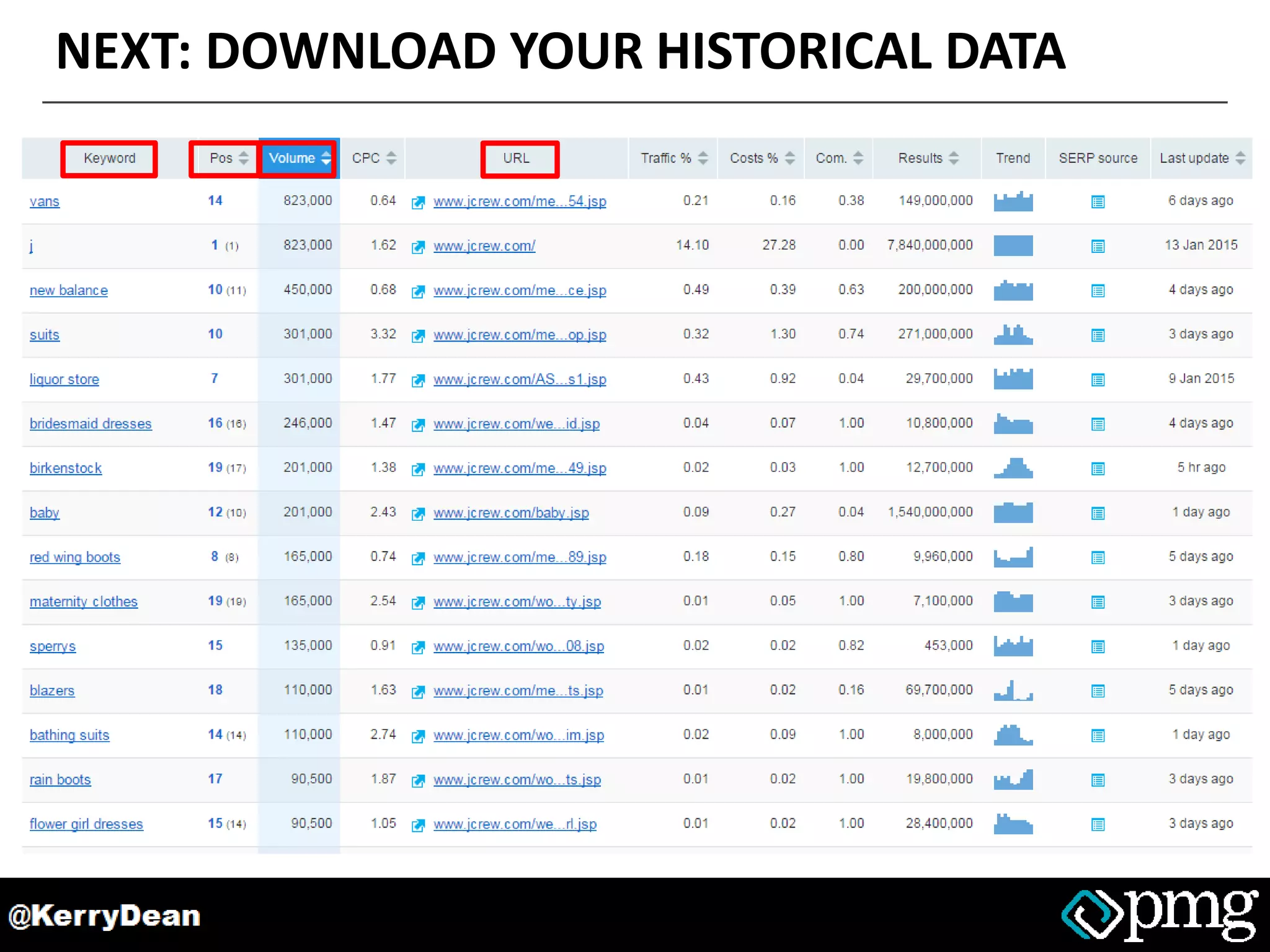Click the trend chart for rain boots
The height and width of the screenshot is (952, 1270).
(1013, 780)
